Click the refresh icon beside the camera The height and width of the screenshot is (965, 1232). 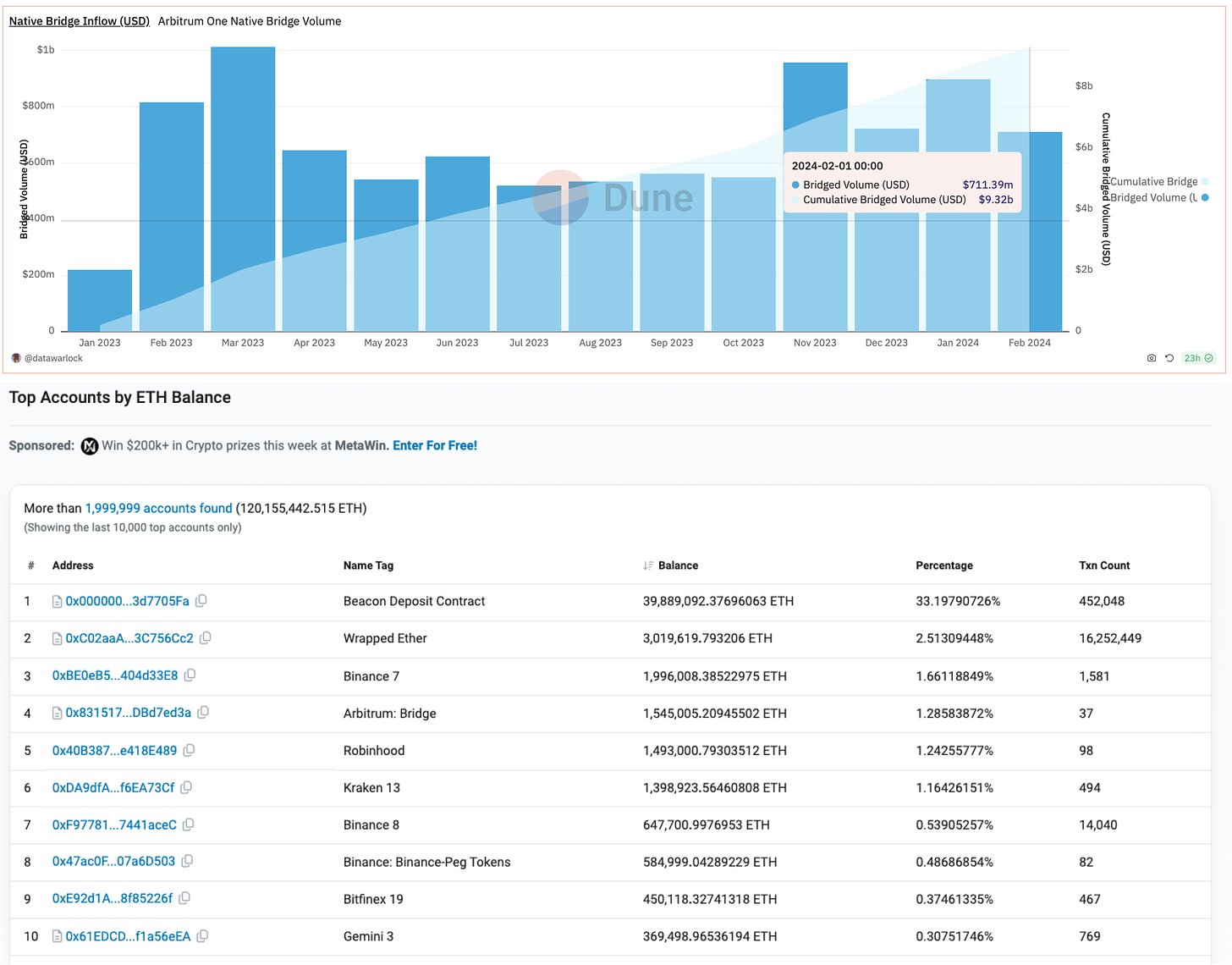(x=1169, y=358)
